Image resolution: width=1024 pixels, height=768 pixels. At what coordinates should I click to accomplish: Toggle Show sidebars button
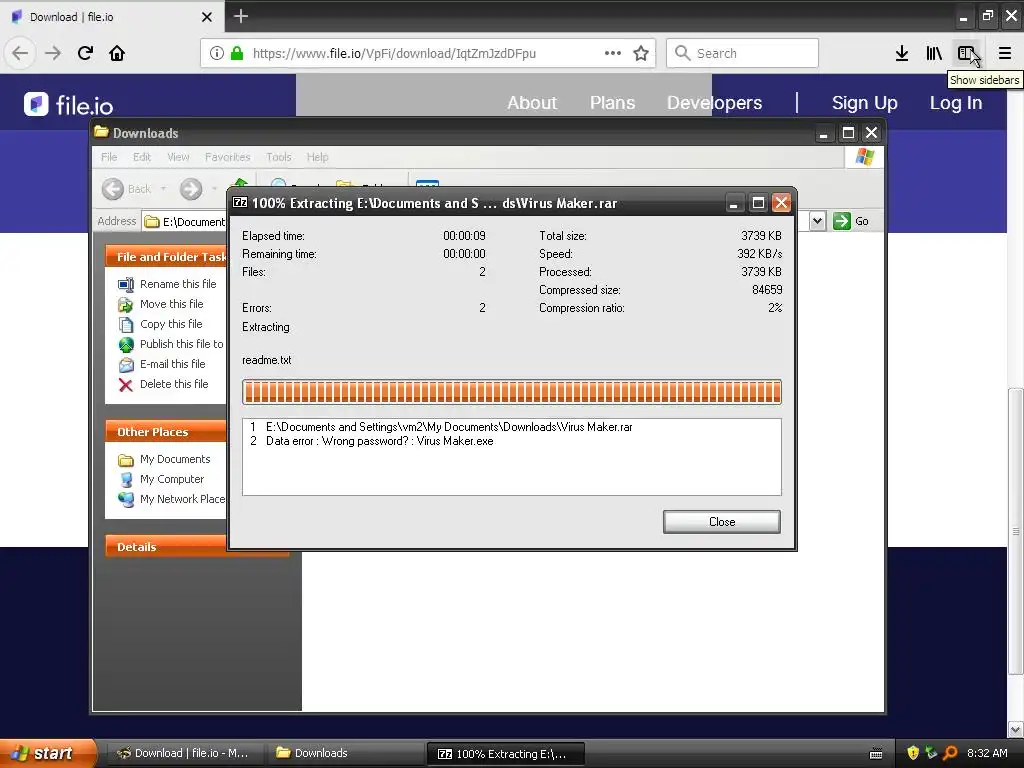[966, 54]
